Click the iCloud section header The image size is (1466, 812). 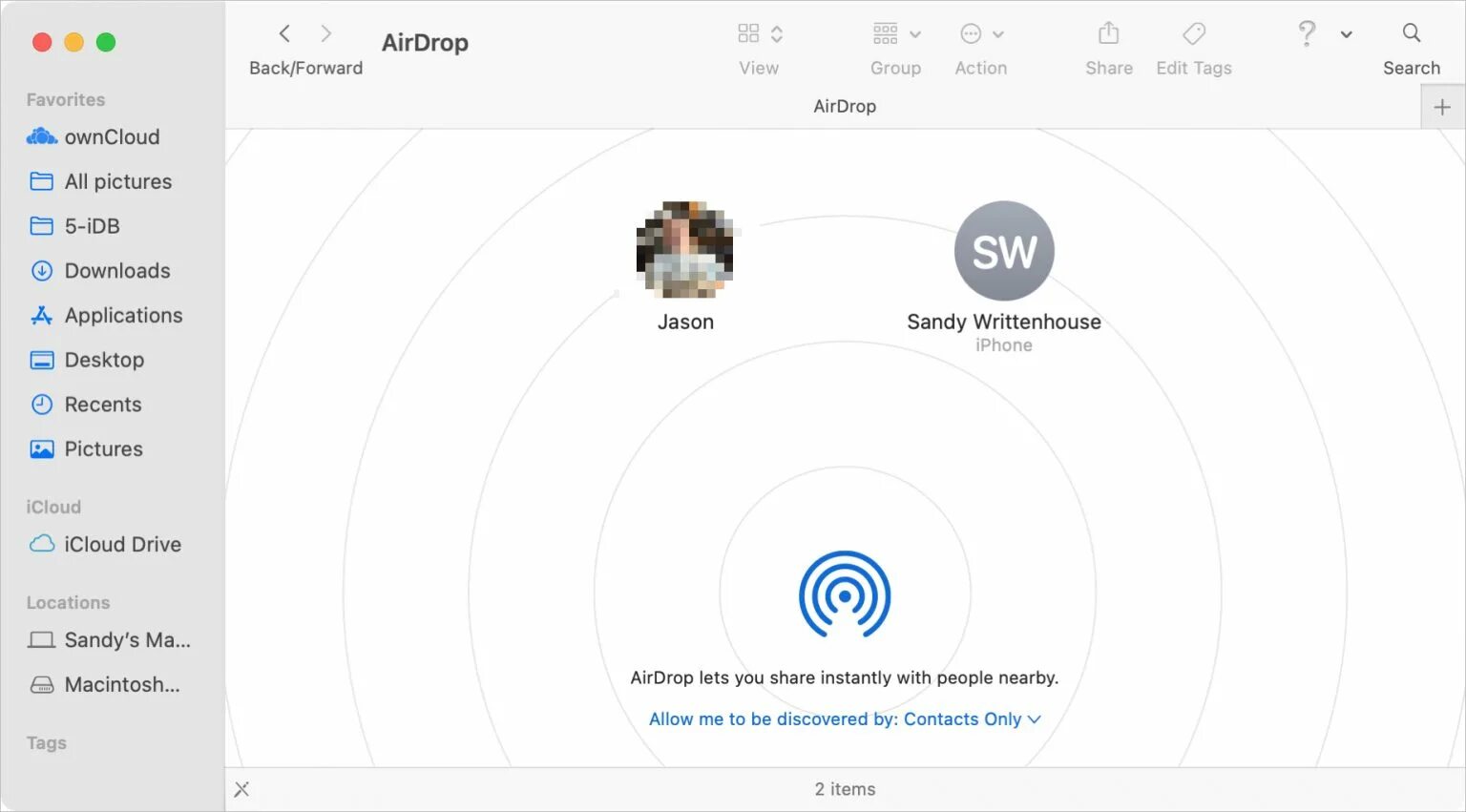(53, 507)
